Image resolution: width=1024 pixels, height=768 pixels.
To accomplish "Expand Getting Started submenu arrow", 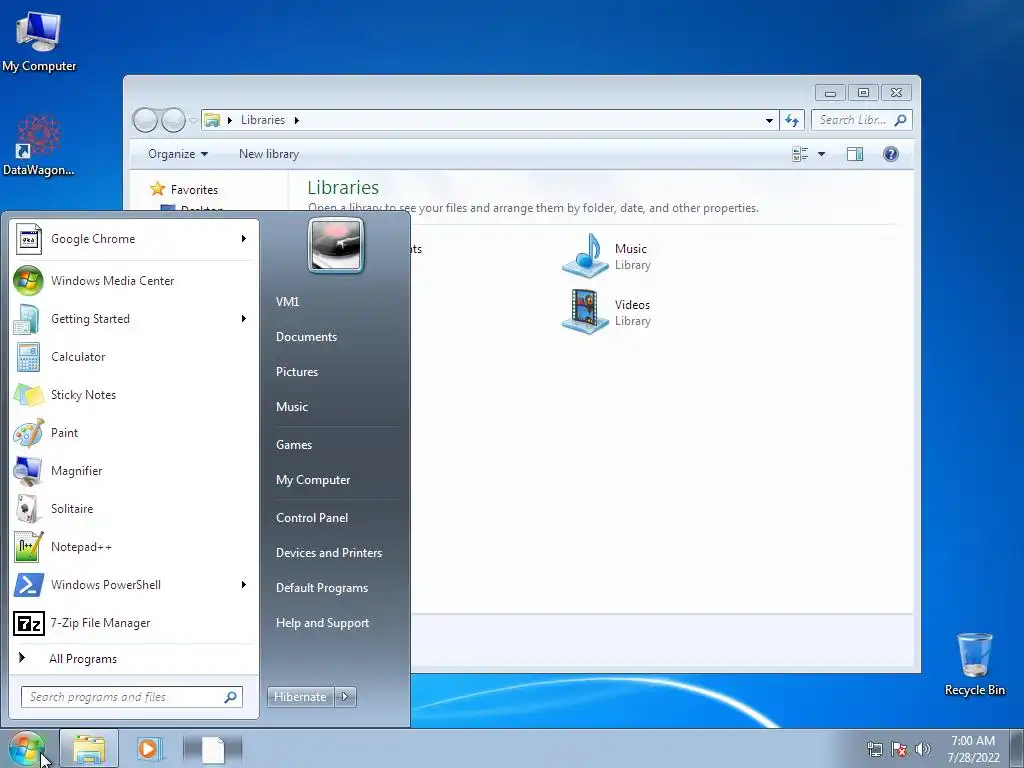I will [x=244, y=319].
